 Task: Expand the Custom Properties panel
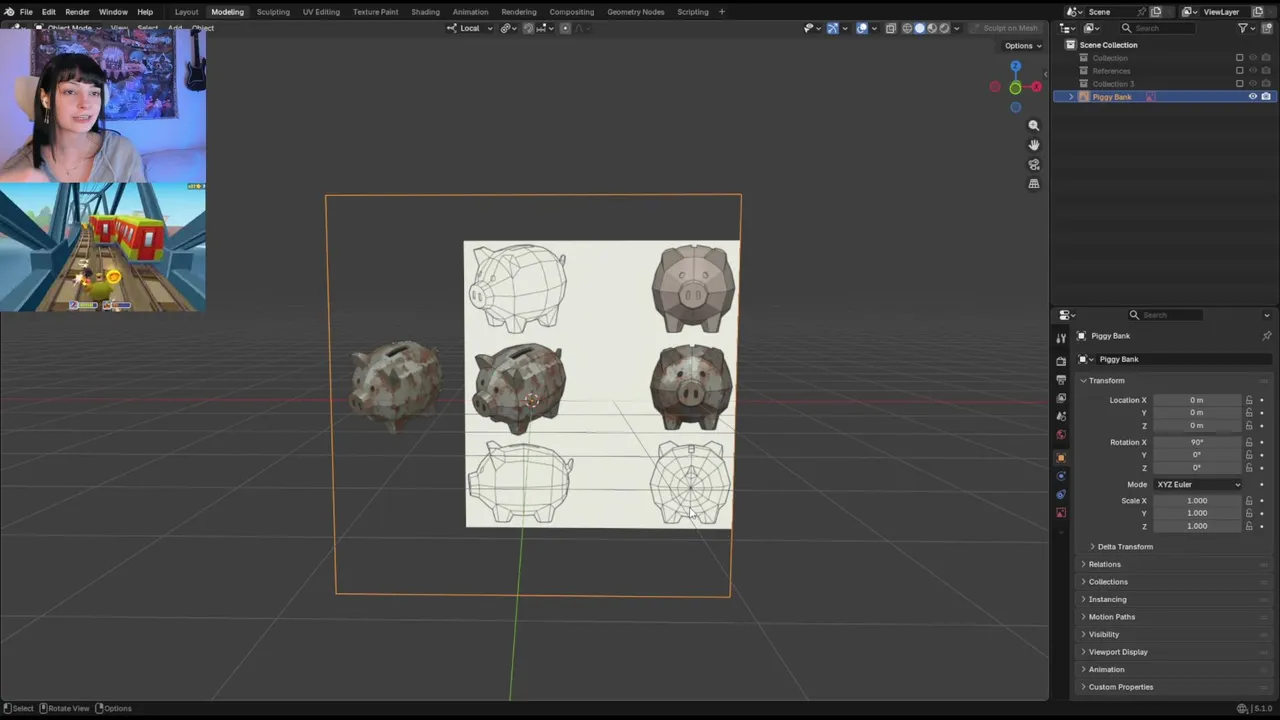point(1120,687)
